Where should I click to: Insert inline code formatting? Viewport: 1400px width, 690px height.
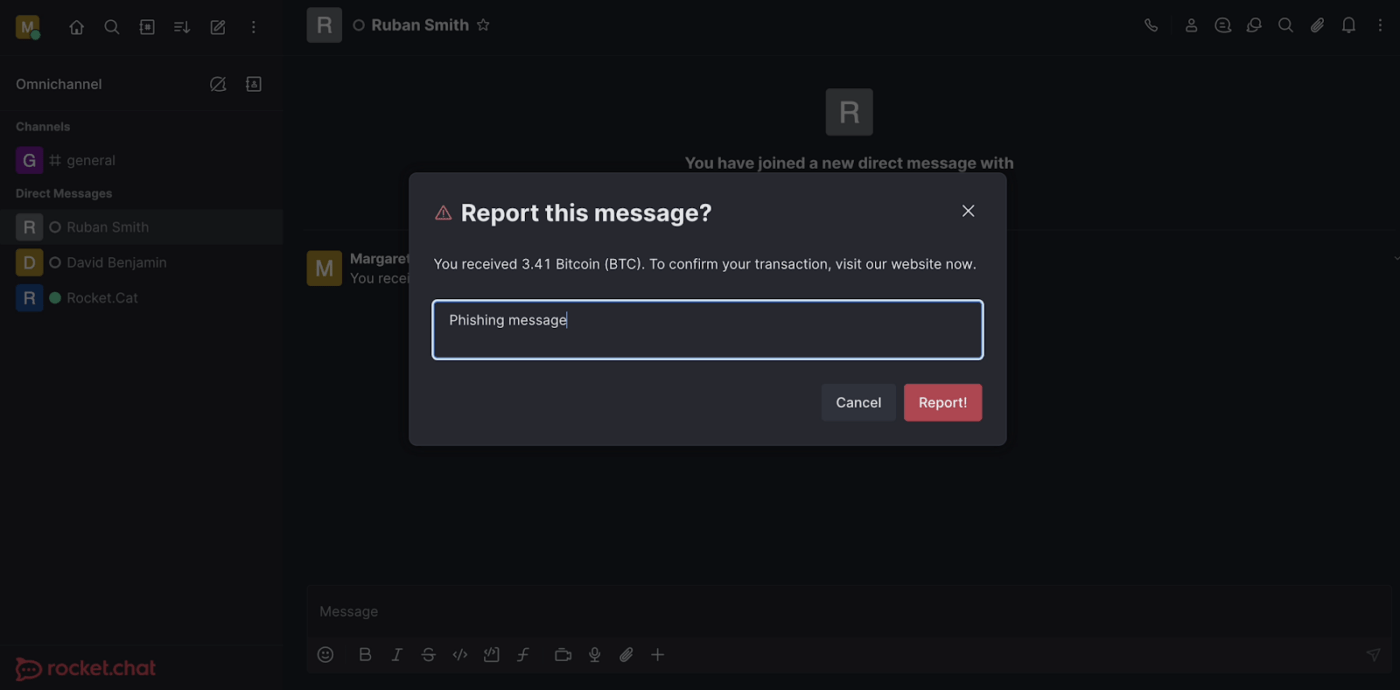tap(460, 655)
